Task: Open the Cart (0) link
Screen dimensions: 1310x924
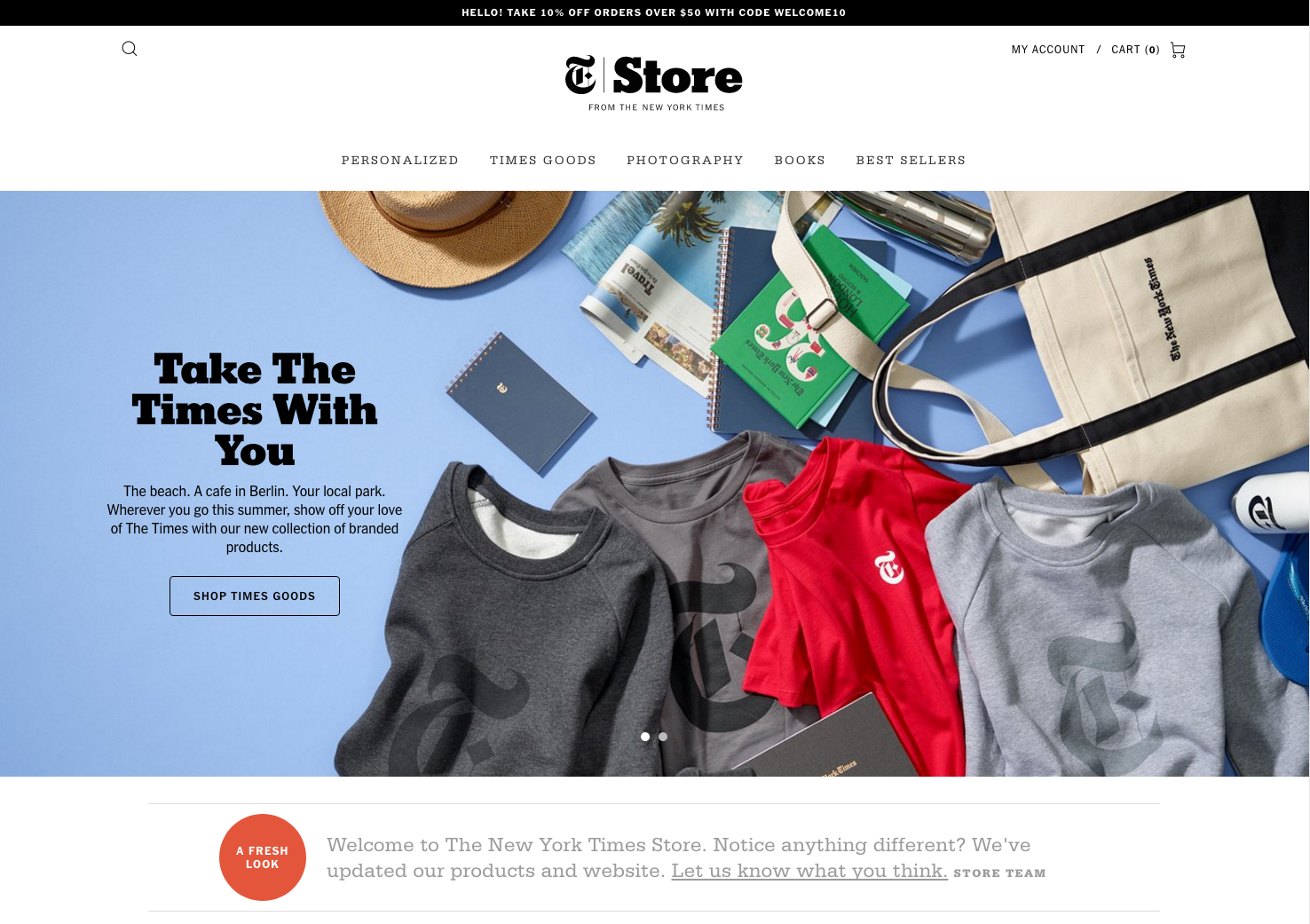Action: [x=1135, y=50]
